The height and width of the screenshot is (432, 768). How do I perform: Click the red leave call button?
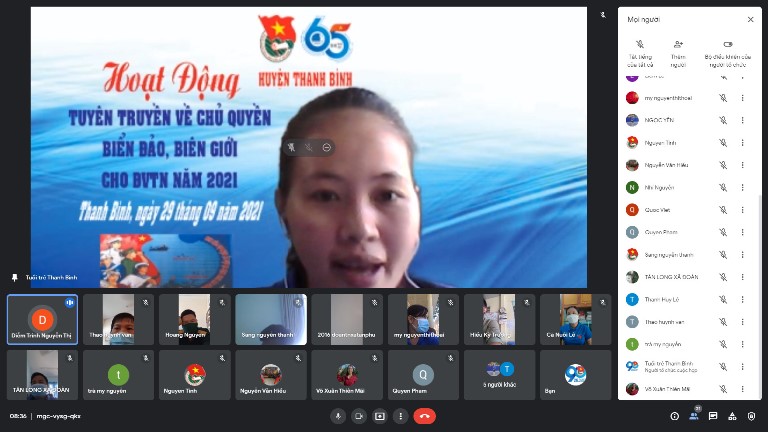[x=425, y=416]
